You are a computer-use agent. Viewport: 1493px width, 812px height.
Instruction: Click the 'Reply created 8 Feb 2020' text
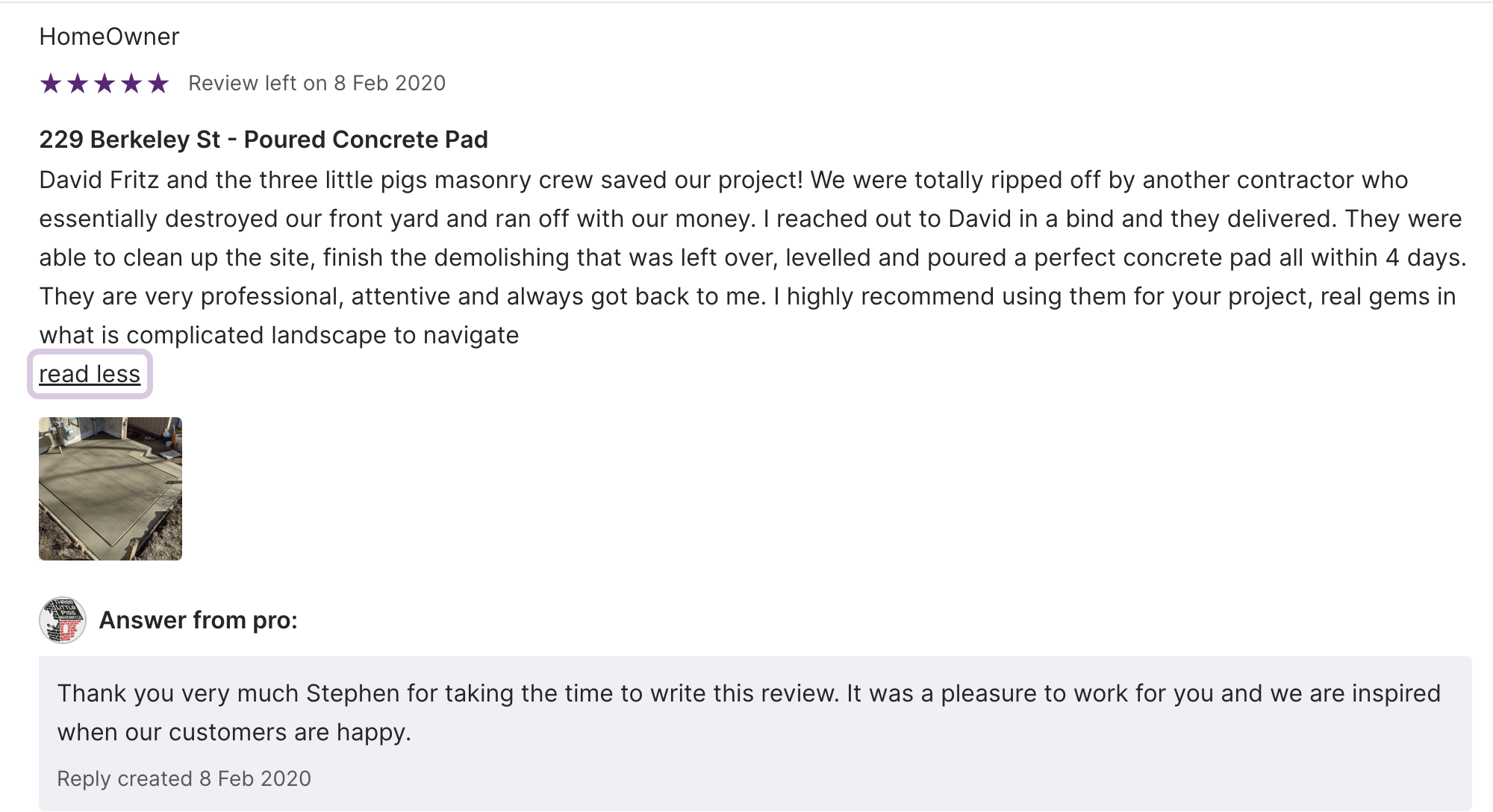coord(184,778)
